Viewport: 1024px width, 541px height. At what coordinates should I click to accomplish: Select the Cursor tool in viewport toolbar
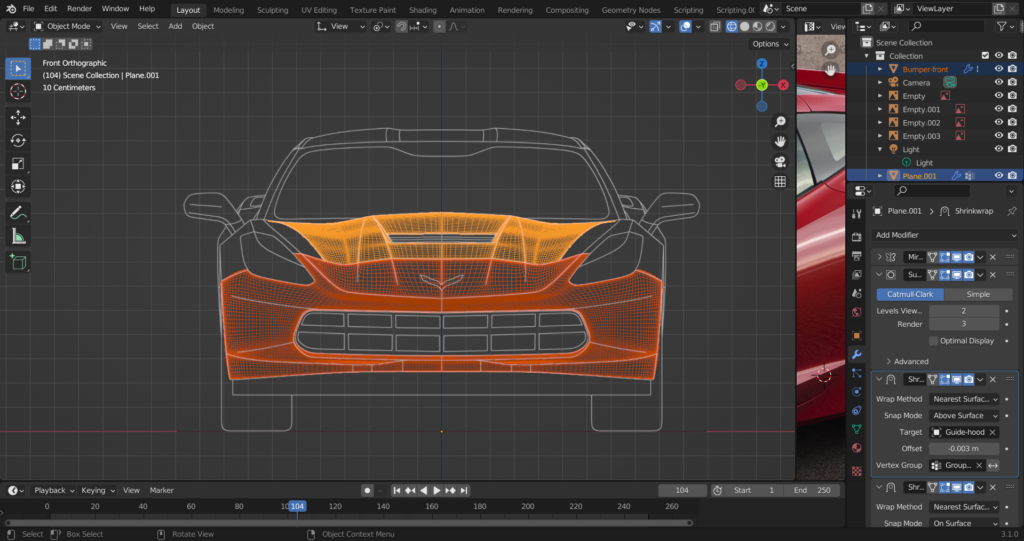click(18, 91)
